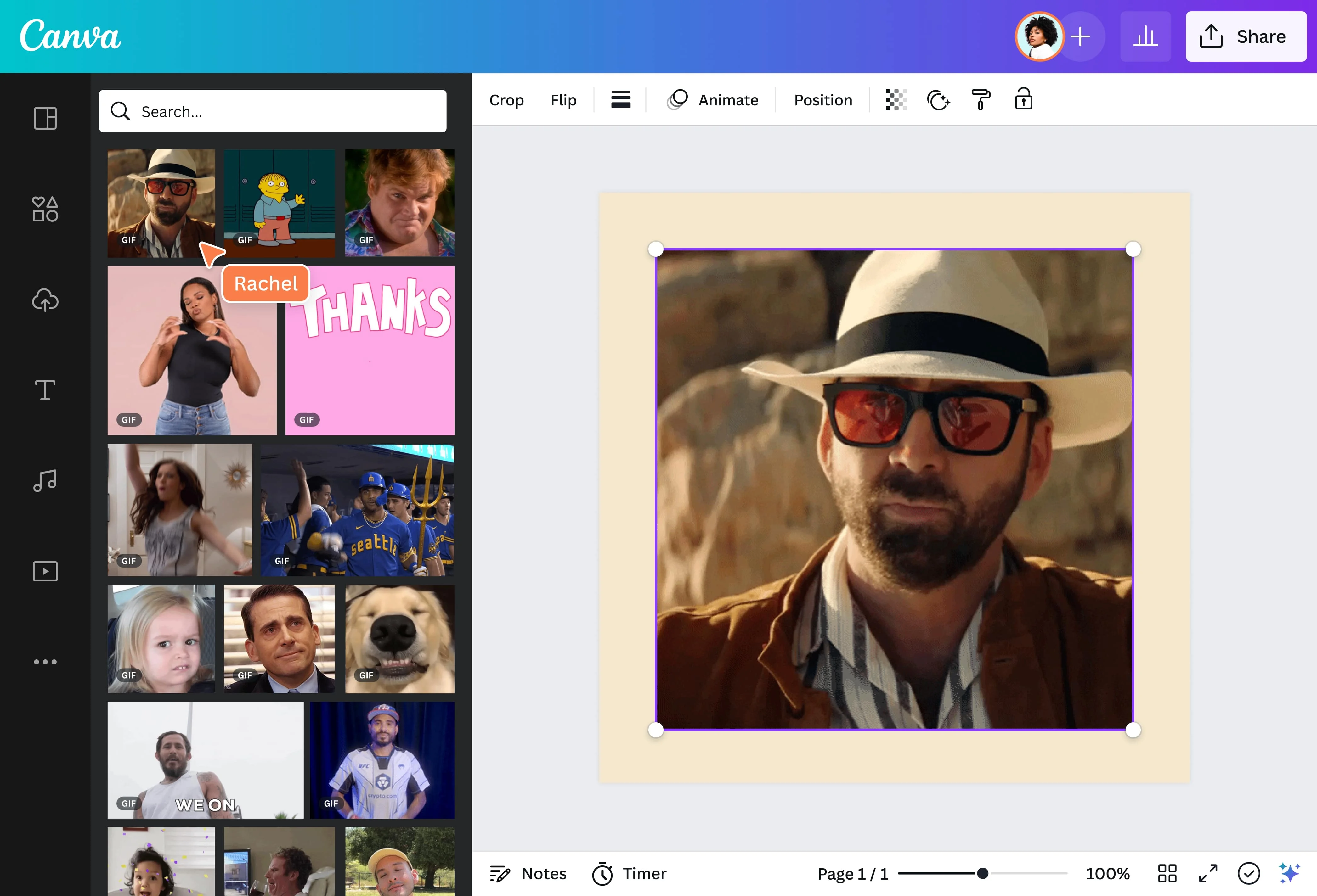Open the Position menu in toolbar

pyautogui.click(x=823, y=100)
